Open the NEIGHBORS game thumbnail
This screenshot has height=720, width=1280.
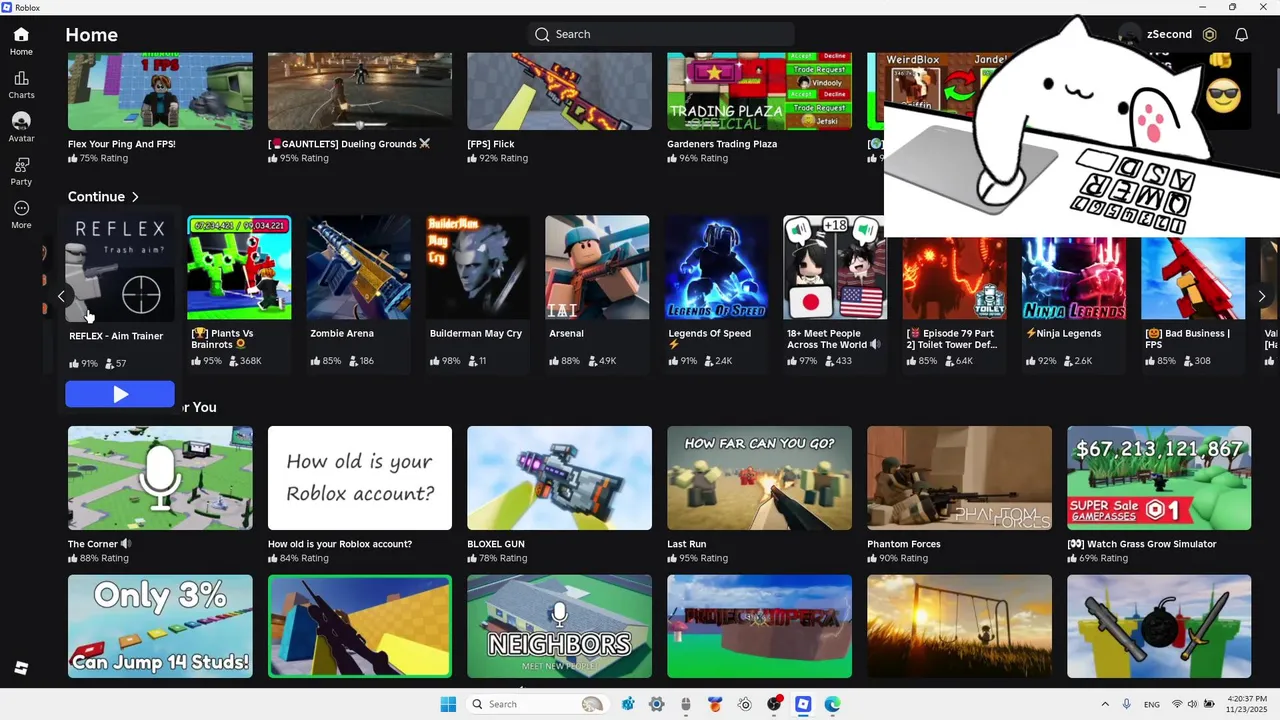(x=559, y=626)
